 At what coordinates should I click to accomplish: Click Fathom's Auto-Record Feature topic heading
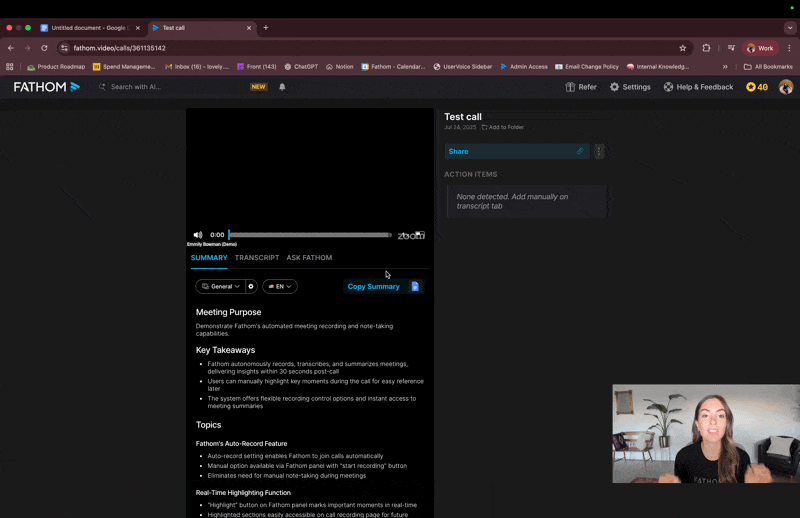pyautogui.click(x=241, y=443)
